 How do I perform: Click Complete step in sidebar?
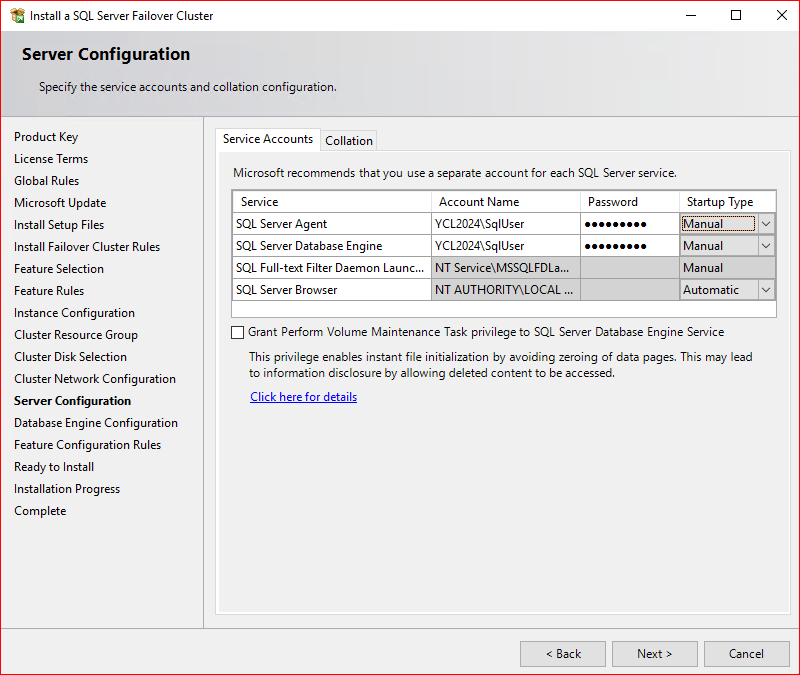(40, 511)
